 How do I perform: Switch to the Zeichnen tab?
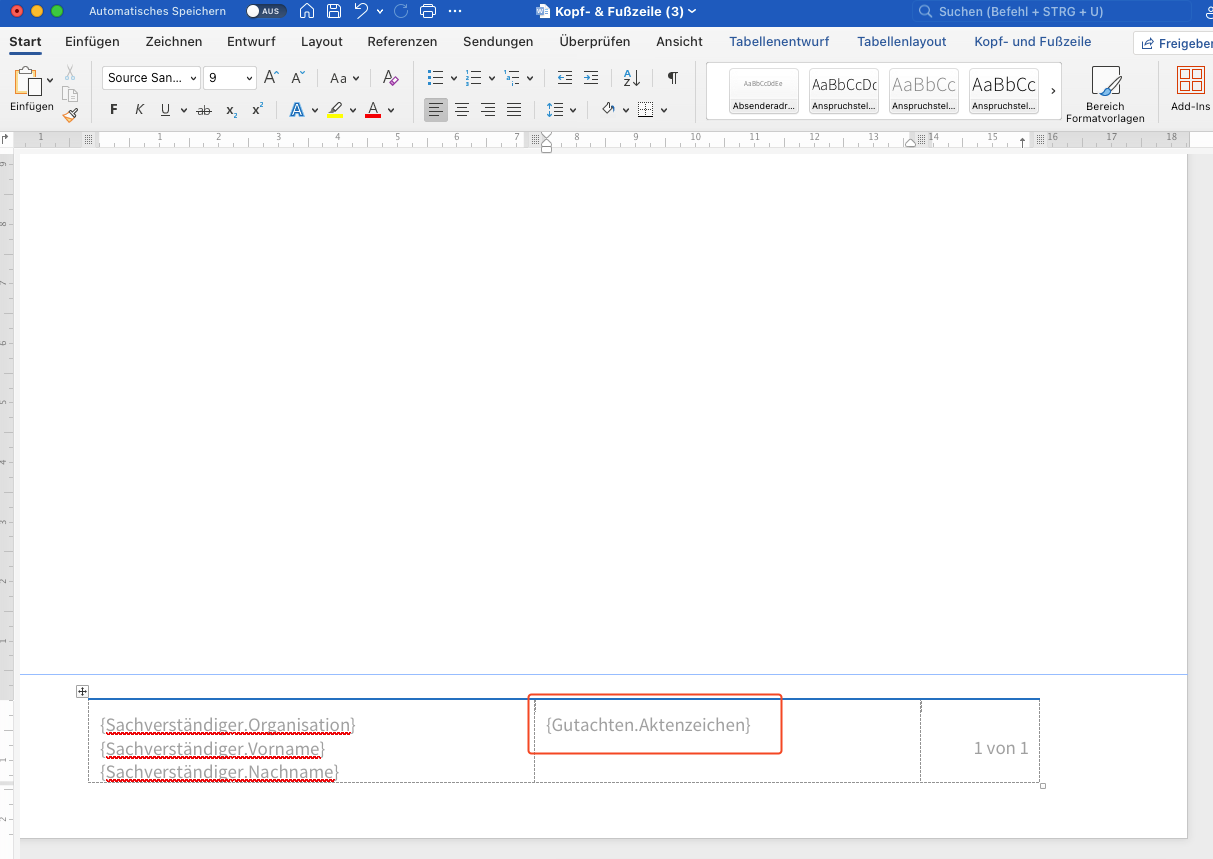(174, 41)
